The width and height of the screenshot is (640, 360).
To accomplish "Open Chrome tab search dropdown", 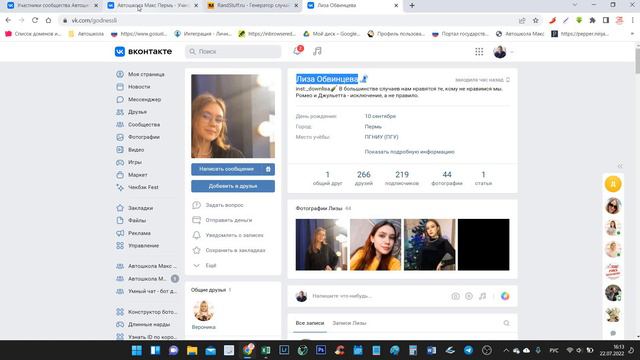I will 575,5.
